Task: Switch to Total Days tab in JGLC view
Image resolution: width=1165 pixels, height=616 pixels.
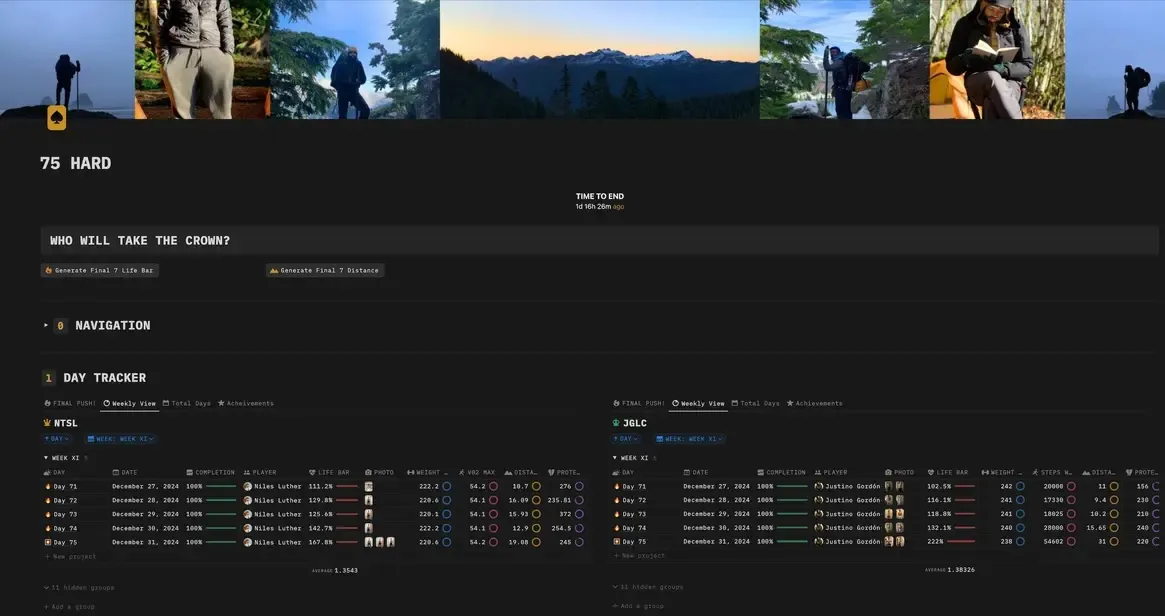Action: click(756, 403)
